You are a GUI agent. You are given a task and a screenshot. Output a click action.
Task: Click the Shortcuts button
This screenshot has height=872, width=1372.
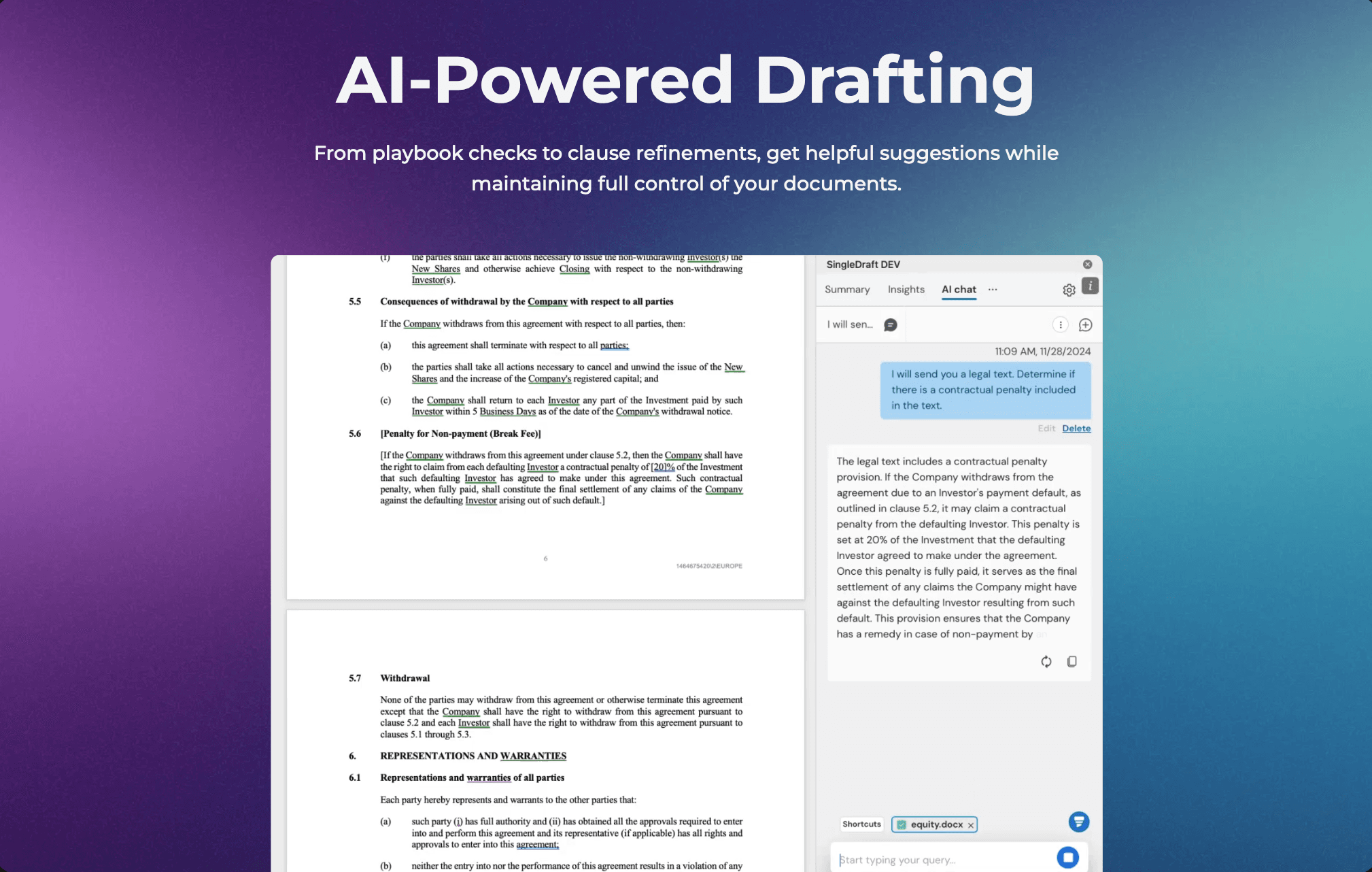tap(858, 824)
